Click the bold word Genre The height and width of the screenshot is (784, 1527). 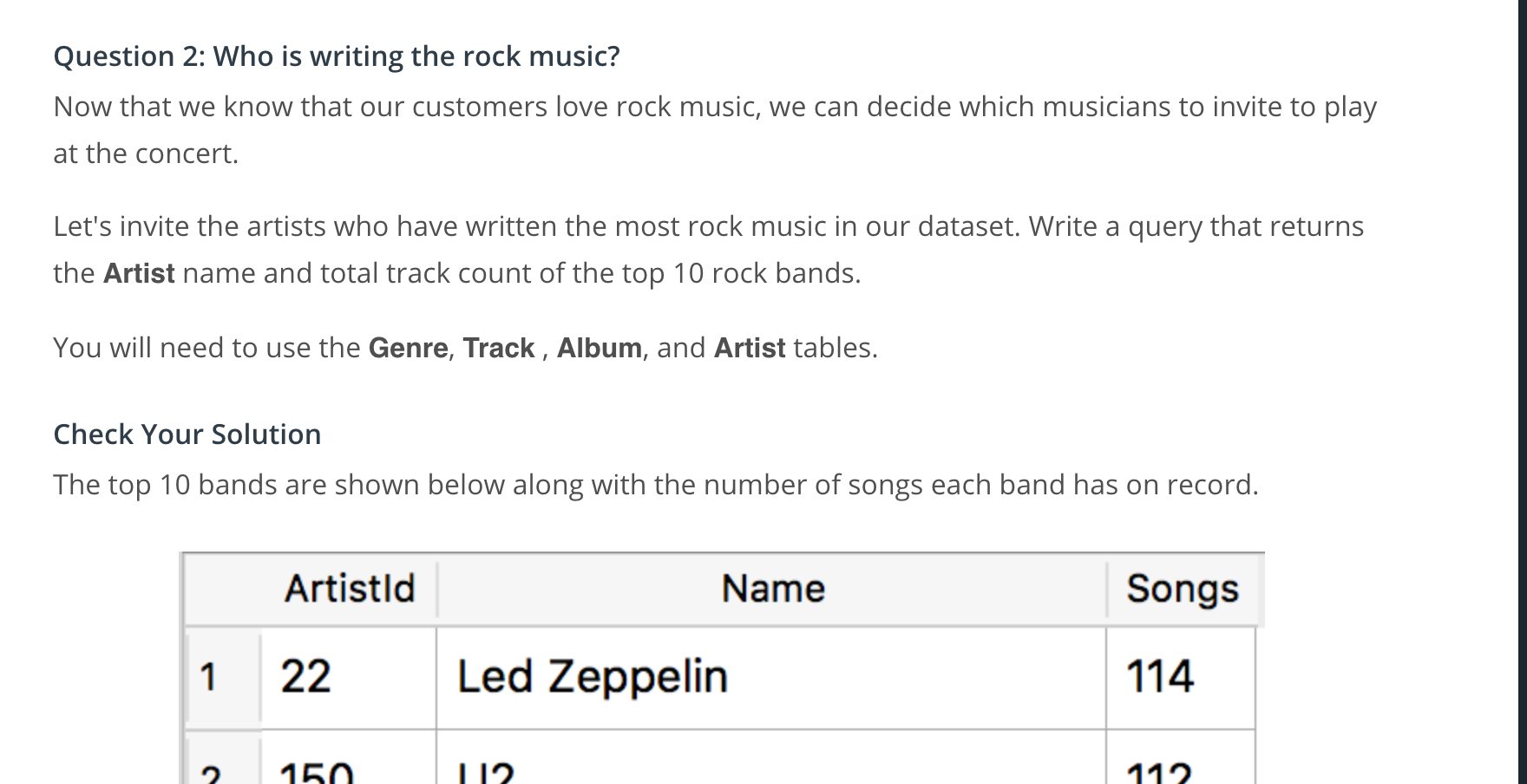408,348
